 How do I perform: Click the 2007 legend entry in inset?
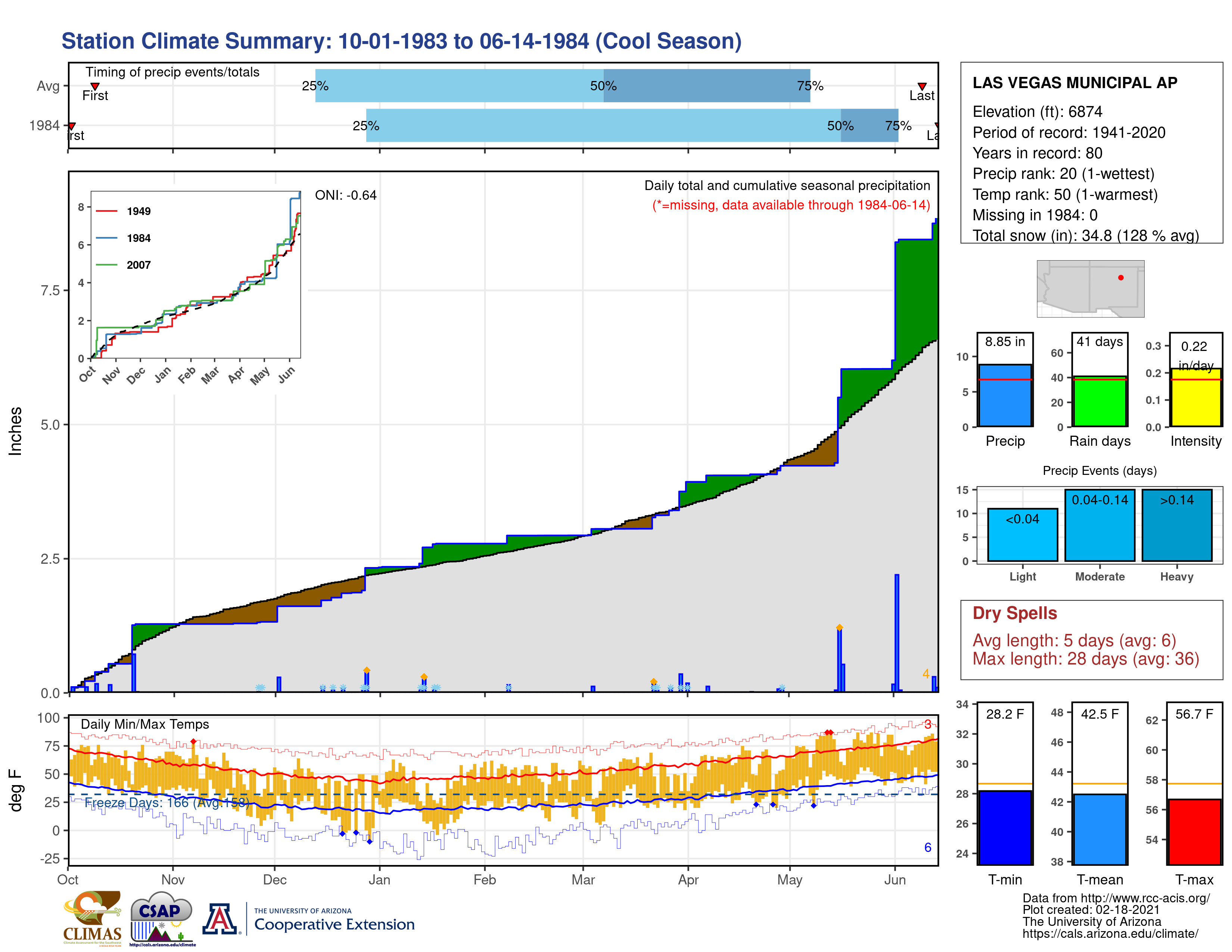[124, 265]
